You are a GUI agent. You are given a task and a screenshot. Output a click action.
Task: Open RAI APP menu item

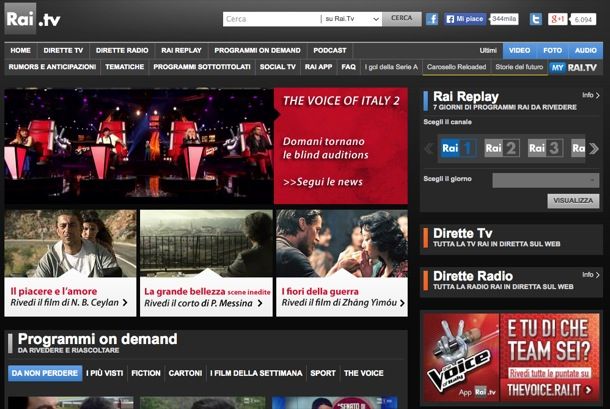pos(319,67)
